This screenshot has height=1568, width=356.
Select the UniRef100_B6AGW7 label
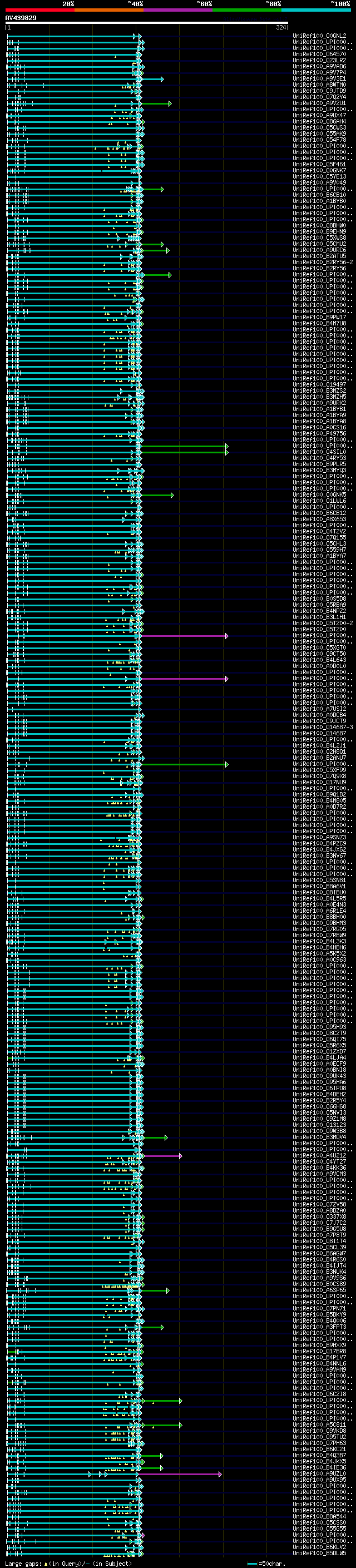pyautogui.click(x=319, y=1253)
